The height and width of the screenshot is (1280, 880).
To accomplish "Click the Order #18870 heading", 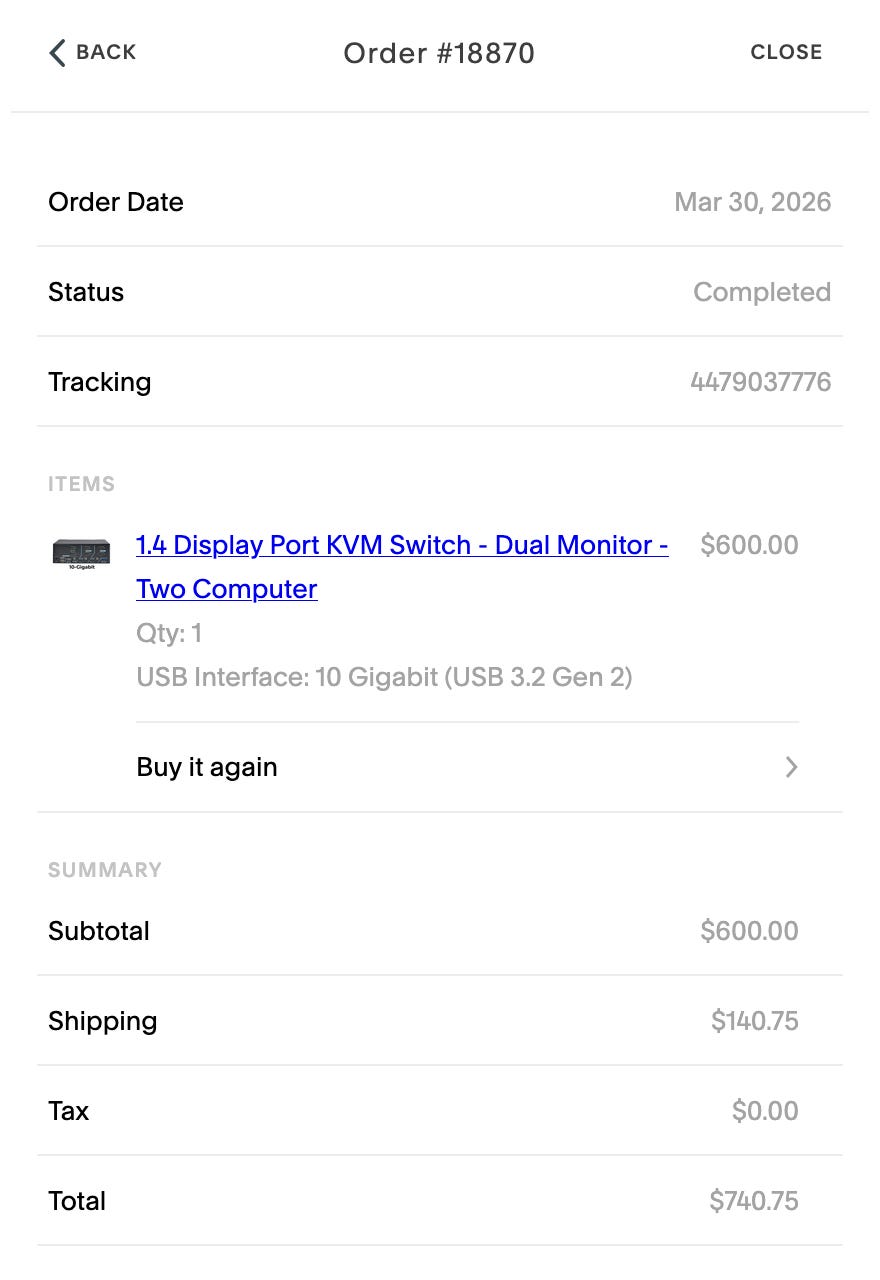I will coord(439,53).
